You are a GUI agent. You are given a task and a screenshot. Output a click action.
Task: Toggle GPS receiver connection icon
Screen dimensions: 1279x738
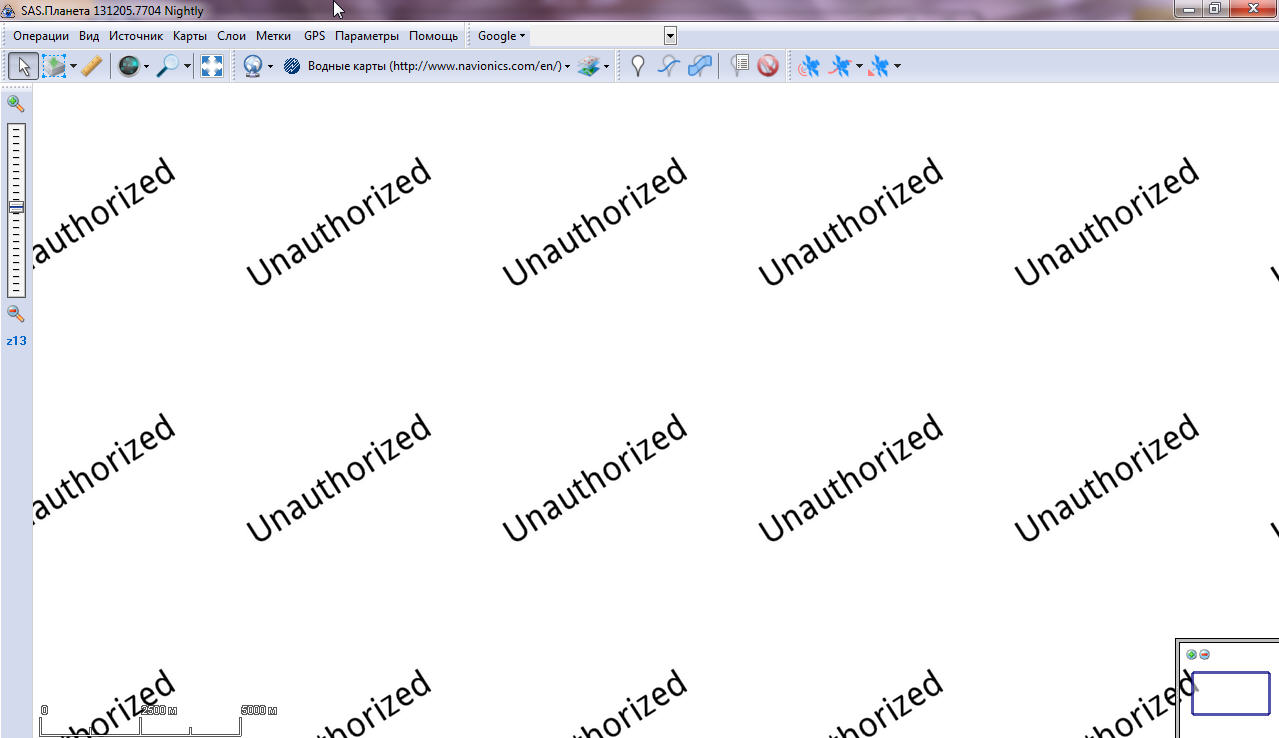tap(808, 67)
